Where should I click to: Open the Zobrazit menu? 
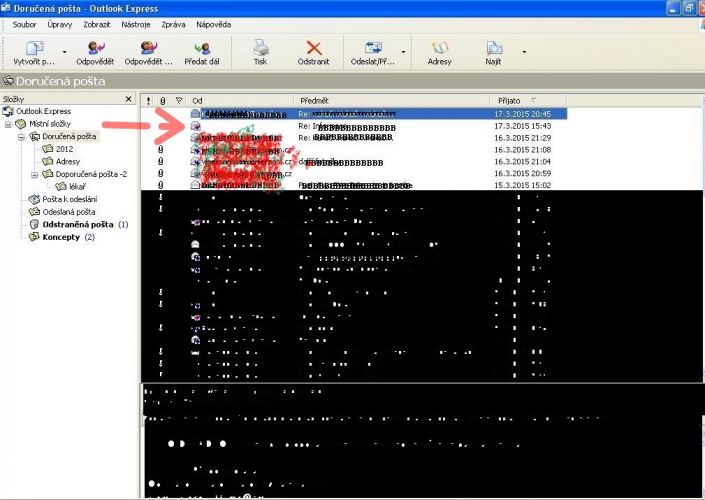click(97, 25)
